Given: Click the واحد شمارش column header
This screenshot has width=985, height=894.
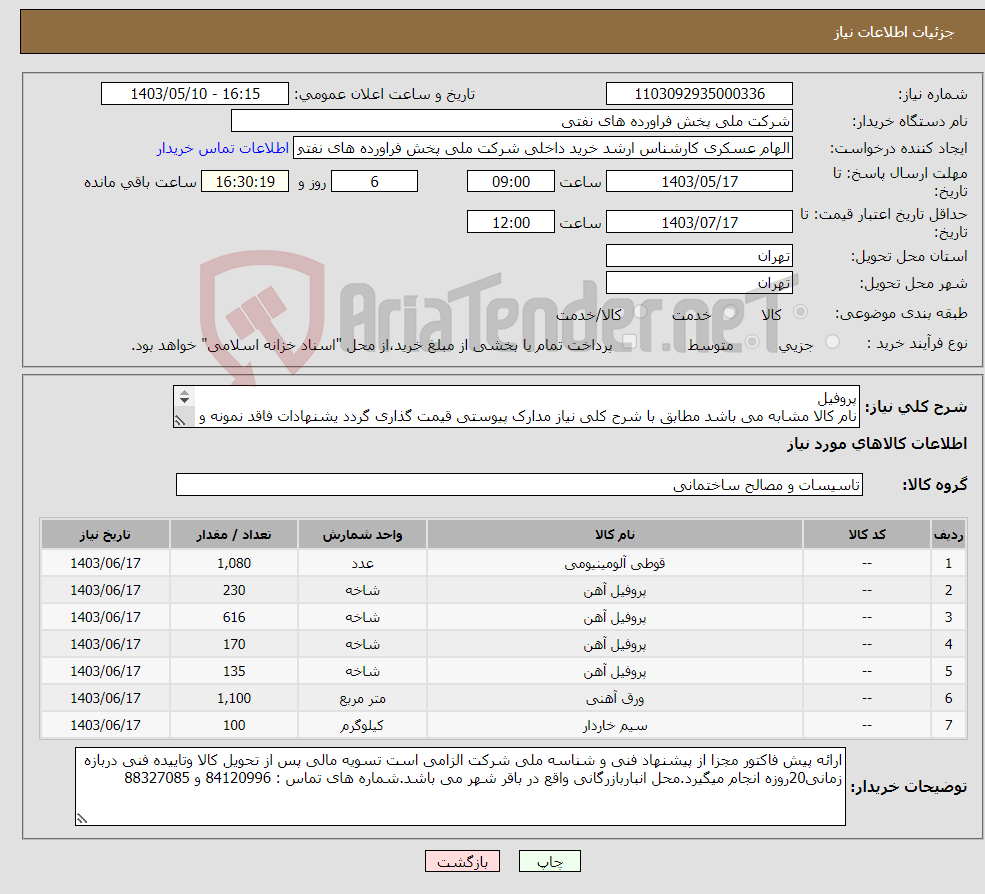Looking at the screenshot, I should coord(362,535).
